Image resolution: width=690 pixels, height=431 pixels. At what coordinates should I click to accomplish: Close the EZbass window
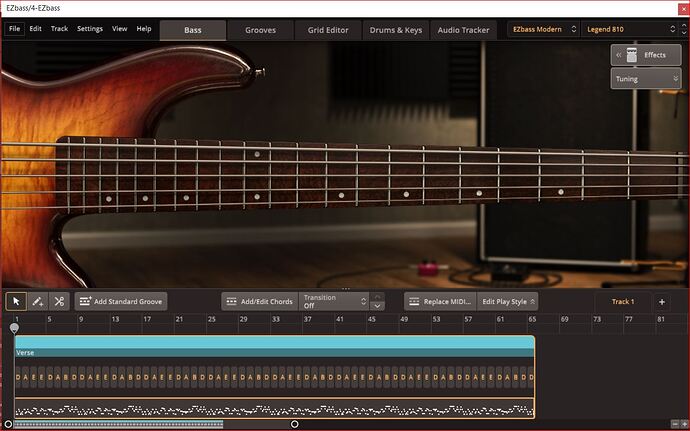(683, 8)
